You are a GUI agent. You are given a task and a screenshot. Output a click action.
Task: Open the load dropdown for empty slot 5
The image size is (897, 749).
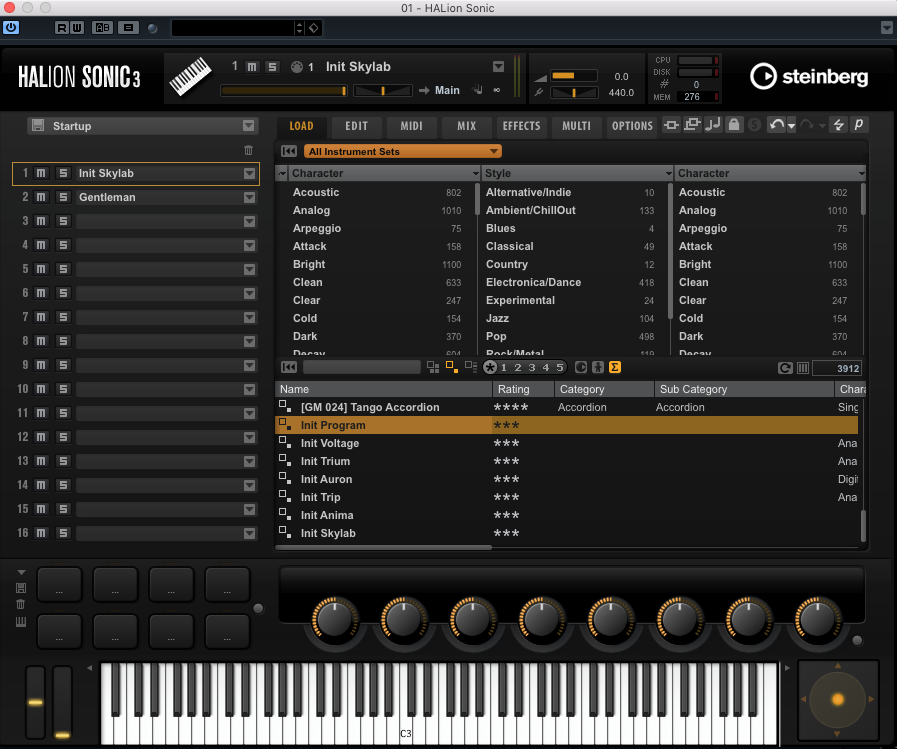click(249, 270)
